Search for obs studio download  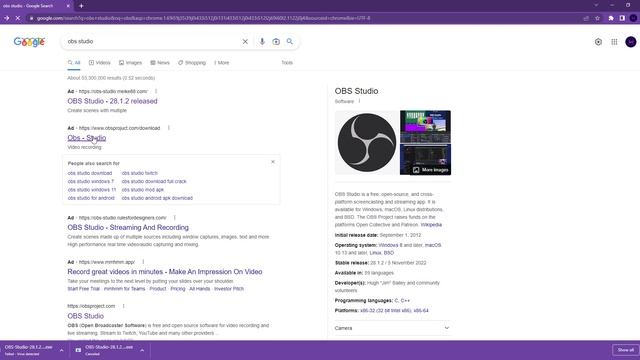pos(90,173)
